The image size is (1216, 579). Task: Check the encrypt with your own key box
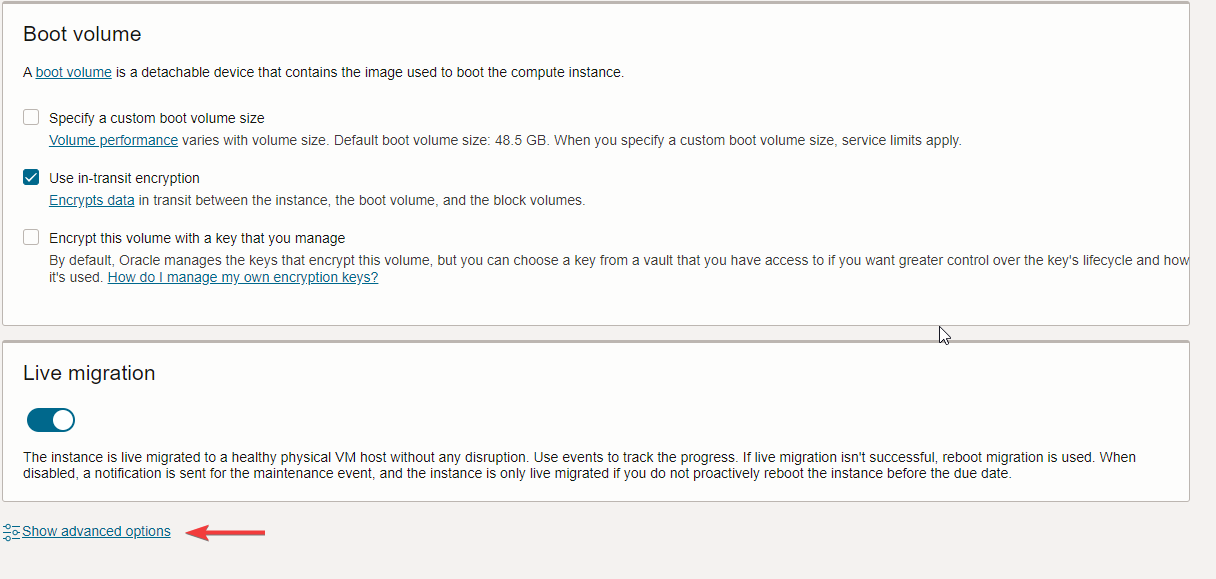[31, 238]
